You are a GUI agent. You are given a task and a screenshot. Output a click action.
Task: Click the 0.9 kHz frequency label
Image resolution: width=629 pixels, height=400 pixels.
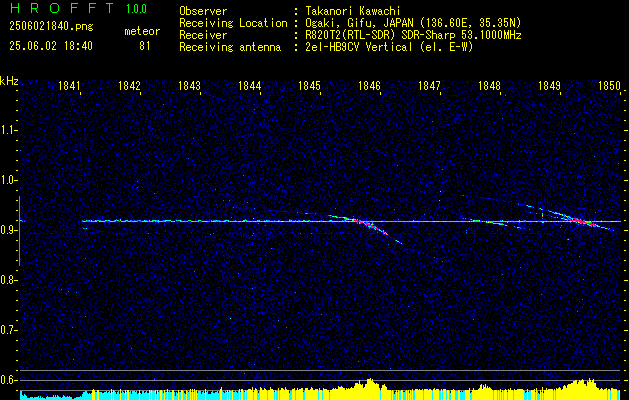coord(8,230)
